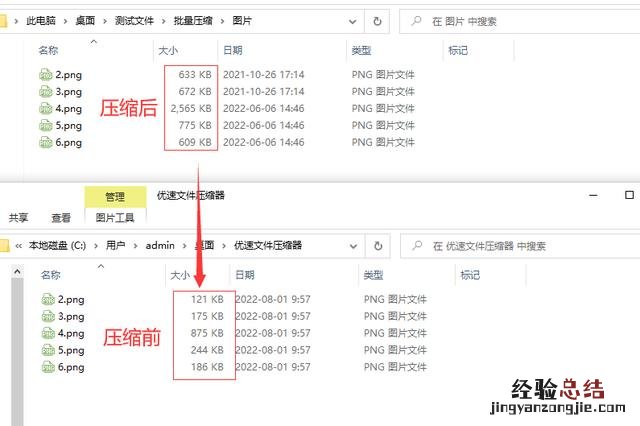Click date 2022-08-01 9:57 of lower 4.png
The image size is (640, 426).
(x=273, y=333)
